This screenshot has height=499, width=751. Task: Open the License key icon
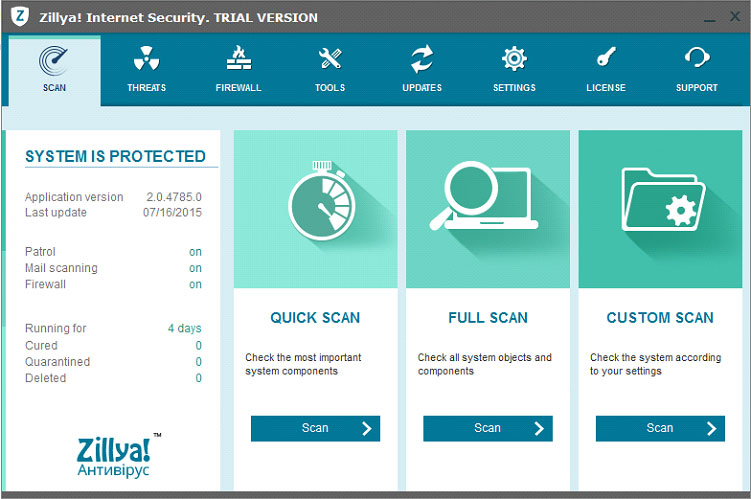click(x=606, y=57)
